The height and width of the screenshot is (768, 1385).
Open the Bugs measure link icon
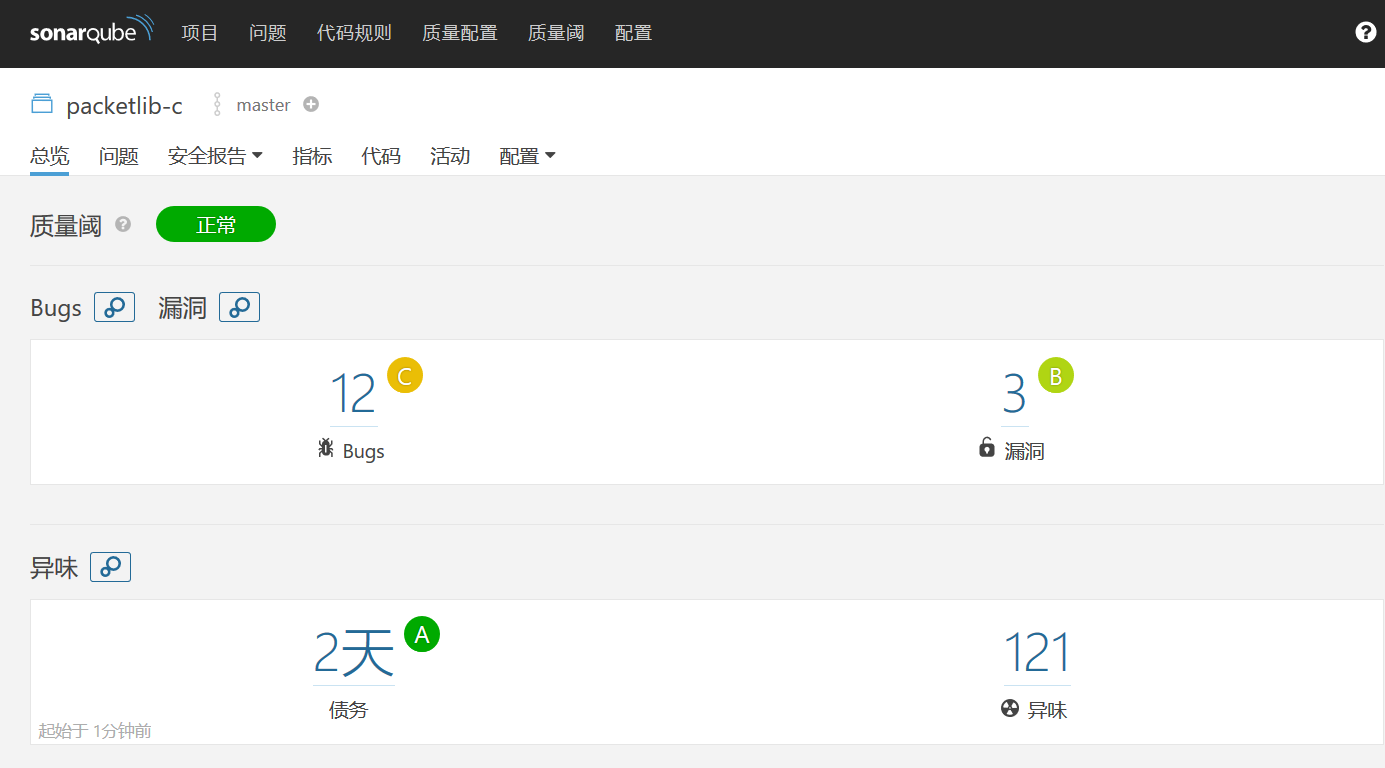pyautogui.click(x=114, y=308)
